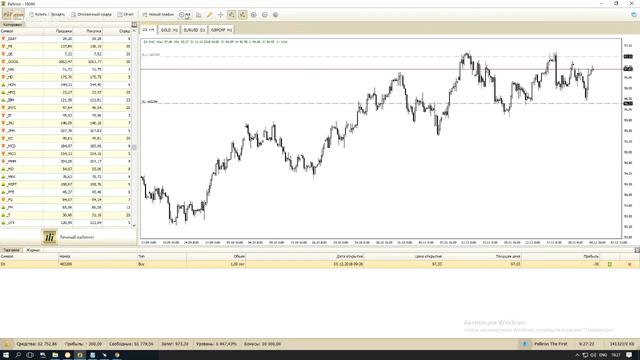Click the bell icon in status bar left
This screenshot has width=640, height=360.
[x=7, y=344]
